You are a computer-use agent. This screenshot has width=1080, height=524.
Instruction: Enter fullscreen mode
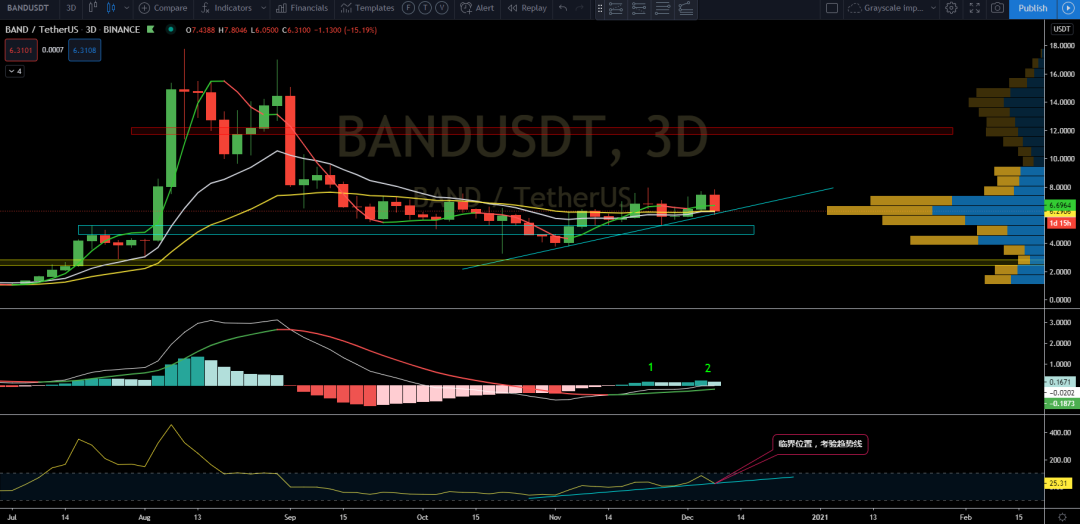tap(973, 8)
